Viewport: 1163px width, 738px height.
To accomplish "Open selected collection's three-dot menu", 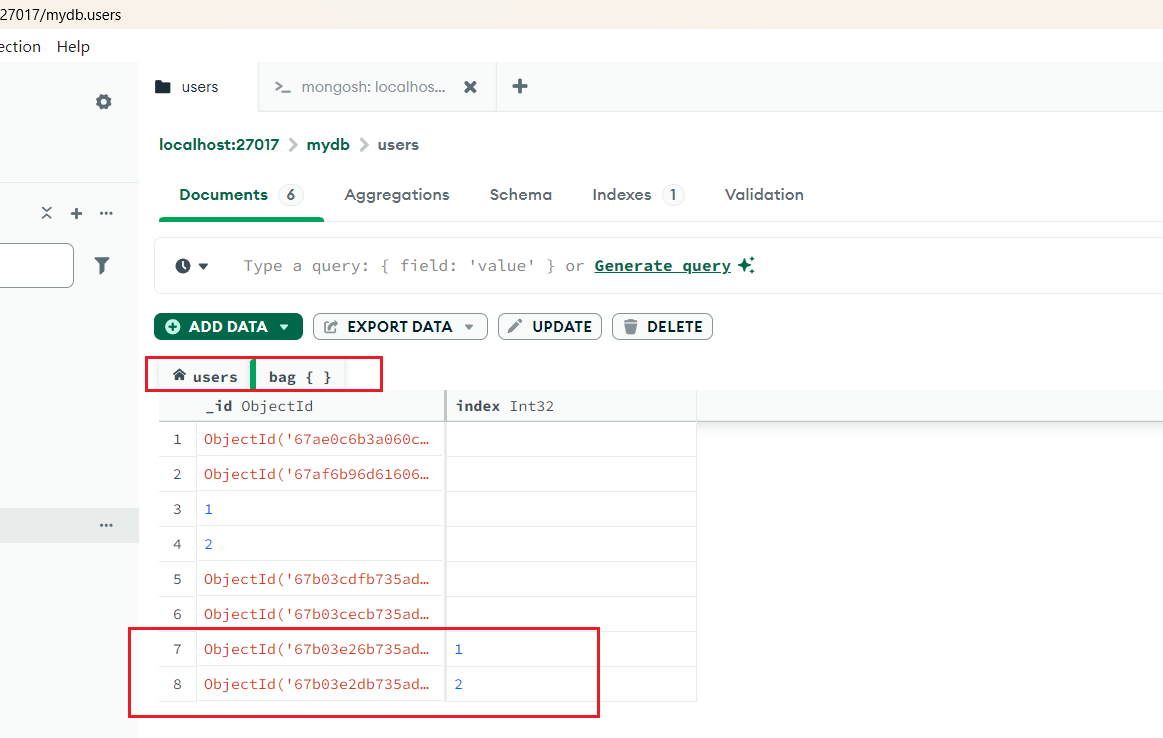I will click(x=106, y=525).
